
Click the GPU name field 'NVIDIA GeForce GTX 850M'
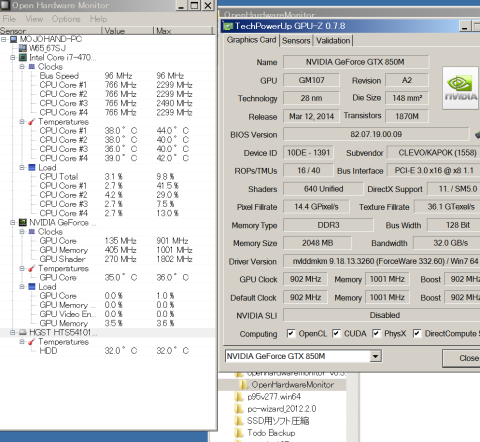[x=356, y=62]
